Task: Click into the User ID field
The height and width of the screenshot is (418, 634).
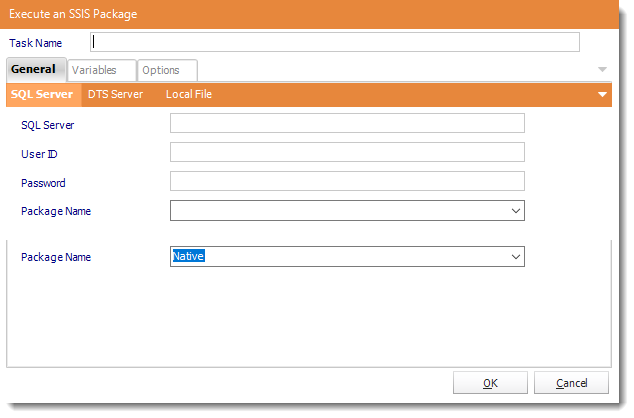Action: (347, 152)
